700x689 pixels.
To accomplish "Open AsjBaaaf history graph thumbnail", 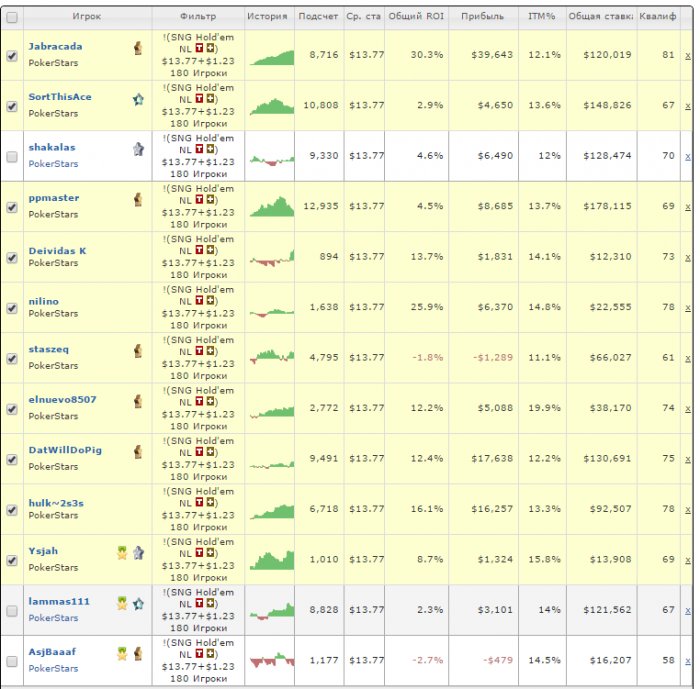I will click(271, 660).
